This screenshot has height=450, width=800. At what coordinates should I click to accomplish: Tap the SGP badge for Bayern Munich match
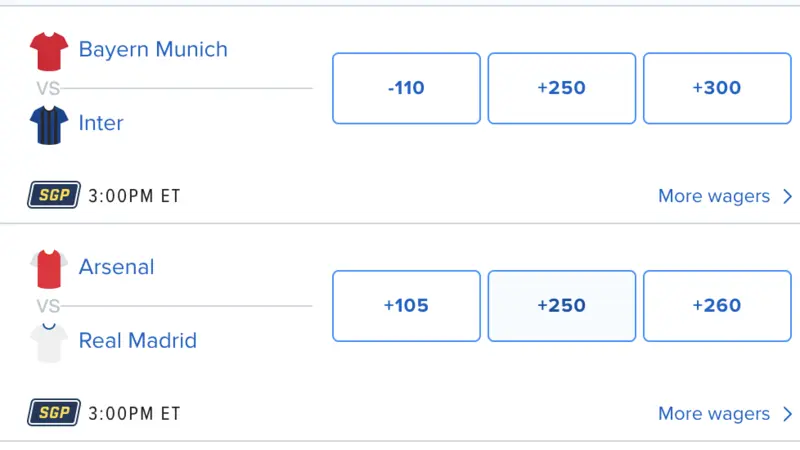tap(54, 195)
